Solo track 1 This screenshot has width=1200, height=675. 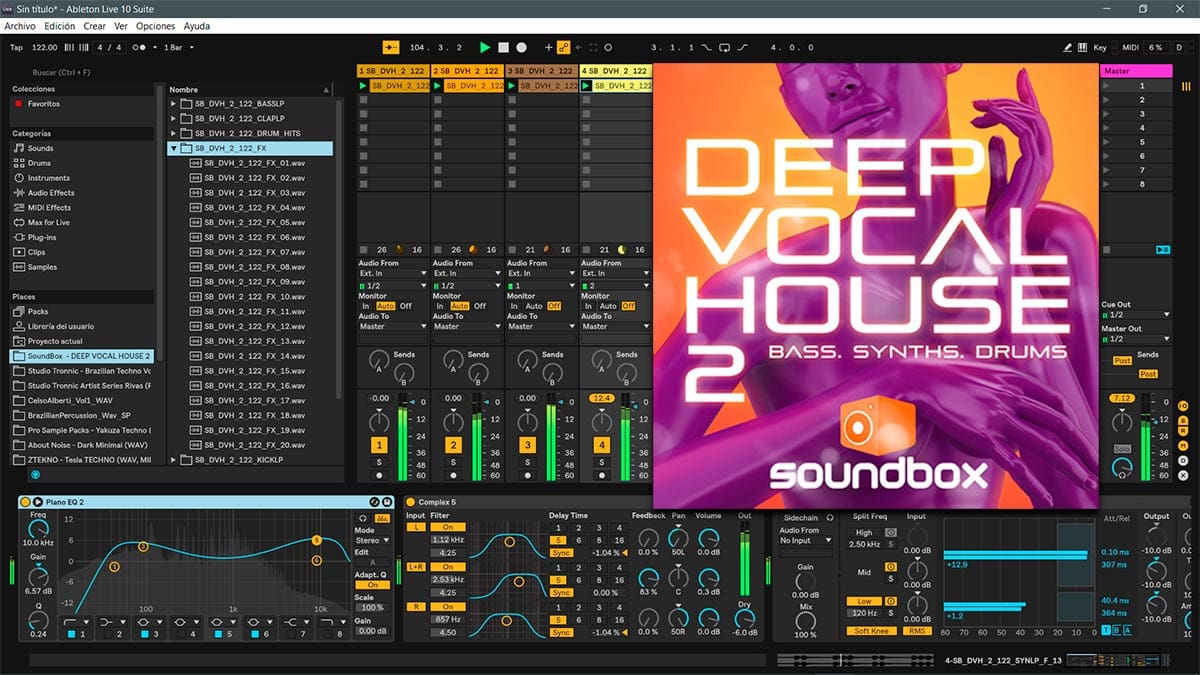click(379, 462)
